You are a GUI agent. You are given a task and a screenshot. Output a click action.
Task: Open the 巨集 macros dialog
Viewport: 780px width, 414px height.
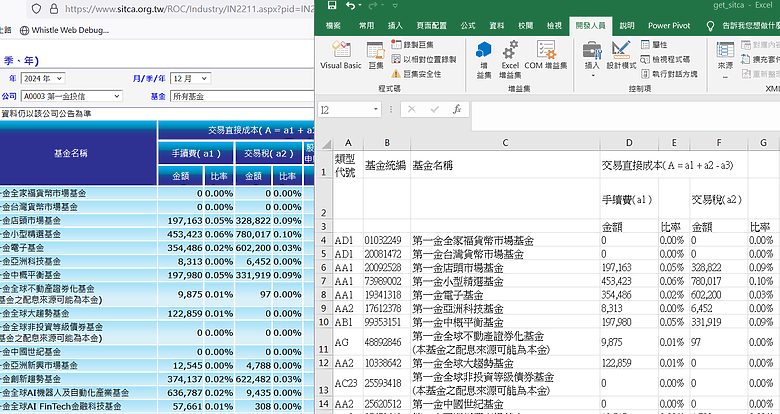[376, 56]
